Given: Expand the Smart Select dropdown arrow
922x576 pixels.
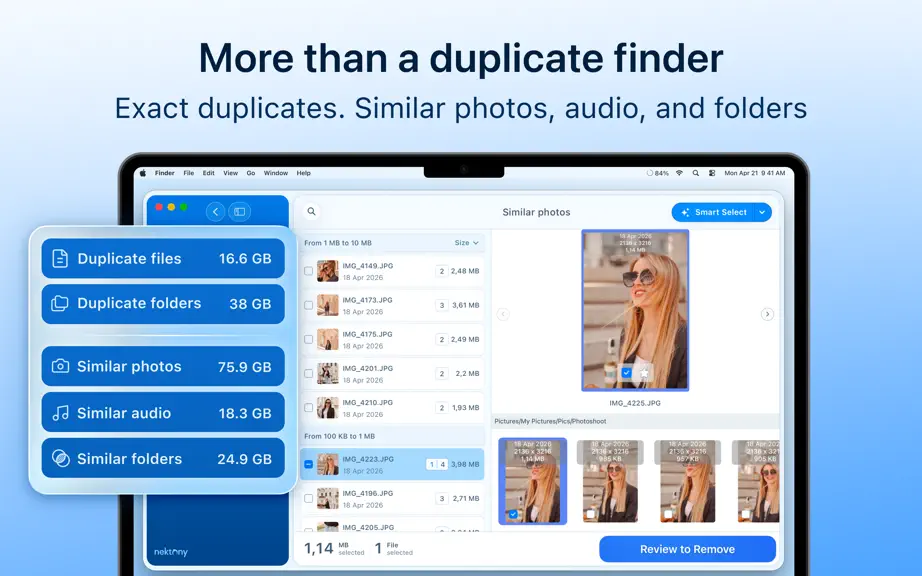Looking at the screenshot, I should click(762, 212).
